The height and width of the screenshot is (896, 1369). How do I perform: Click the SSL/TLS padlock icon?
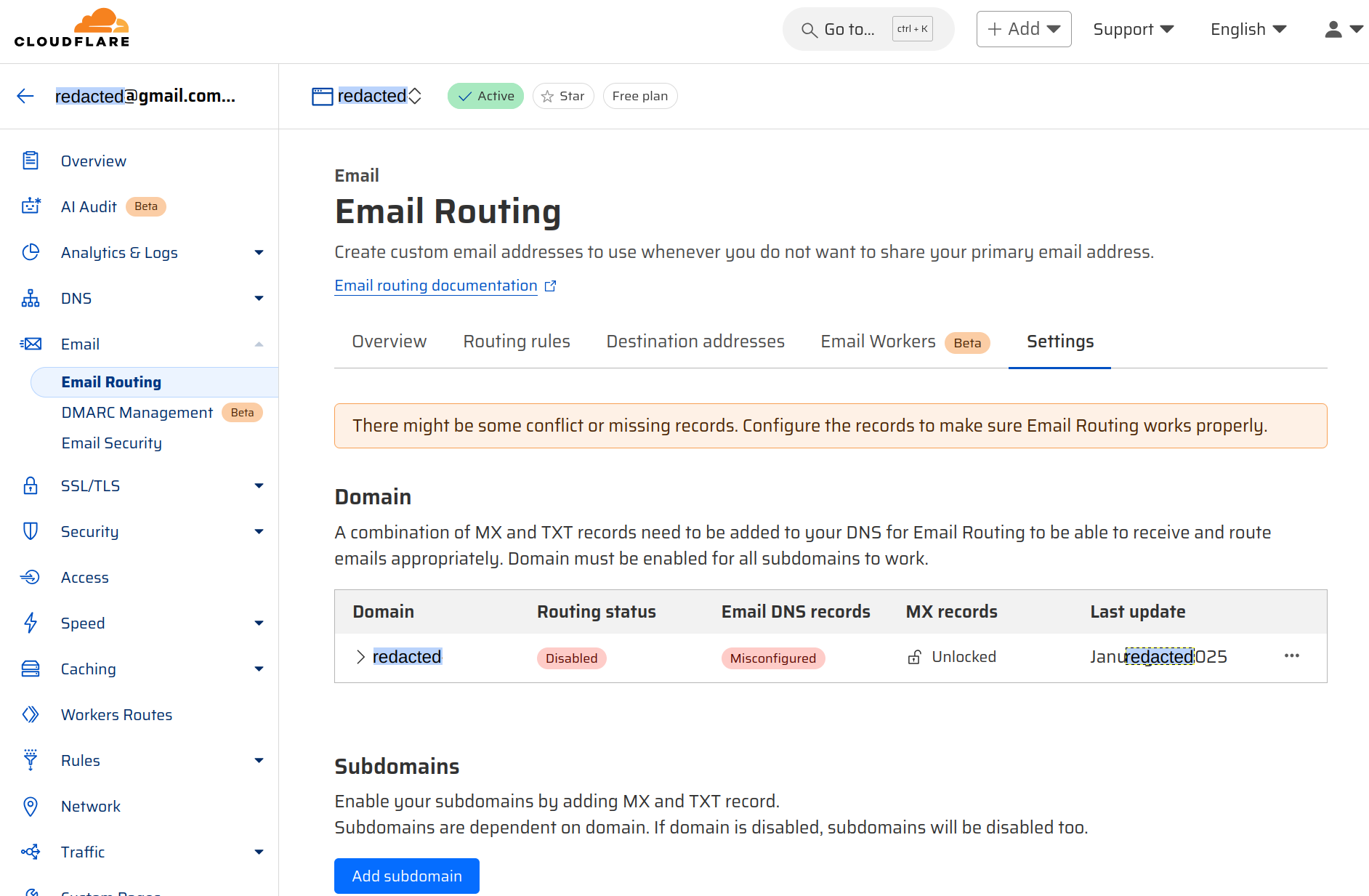coord(31,485)
